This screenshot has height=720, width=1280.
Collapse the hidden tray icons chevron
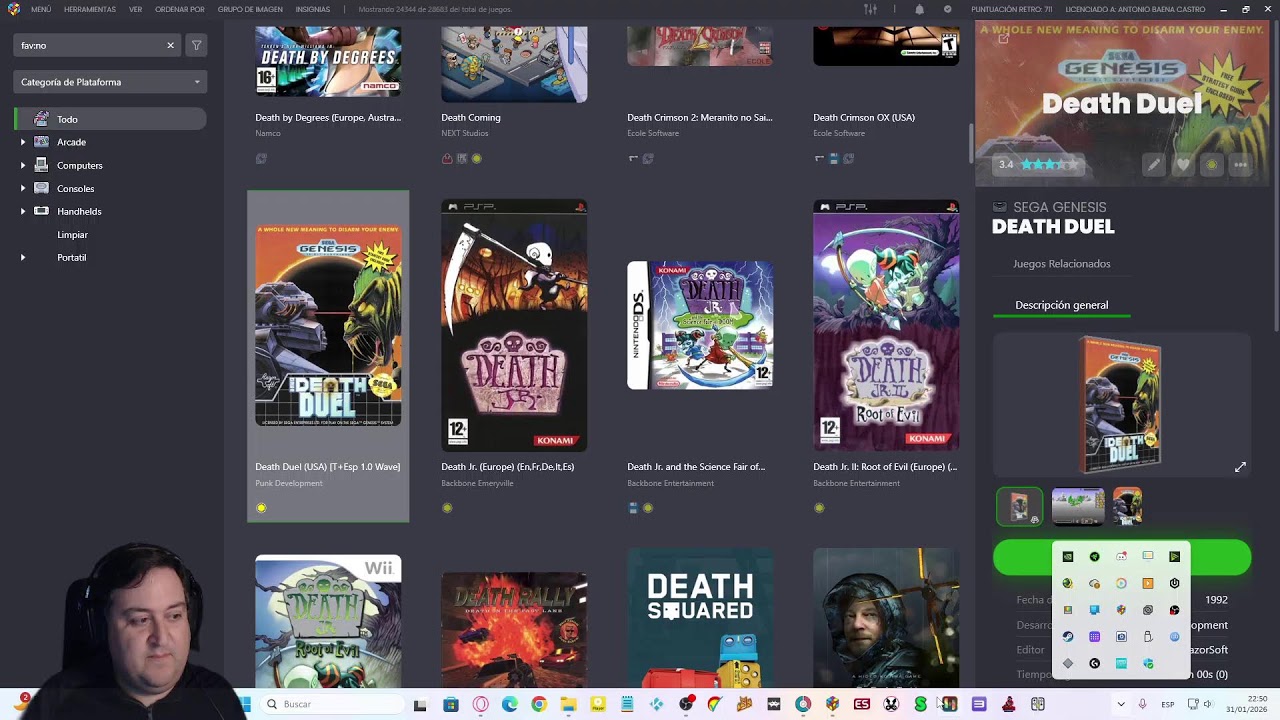tap(1121, 704)
